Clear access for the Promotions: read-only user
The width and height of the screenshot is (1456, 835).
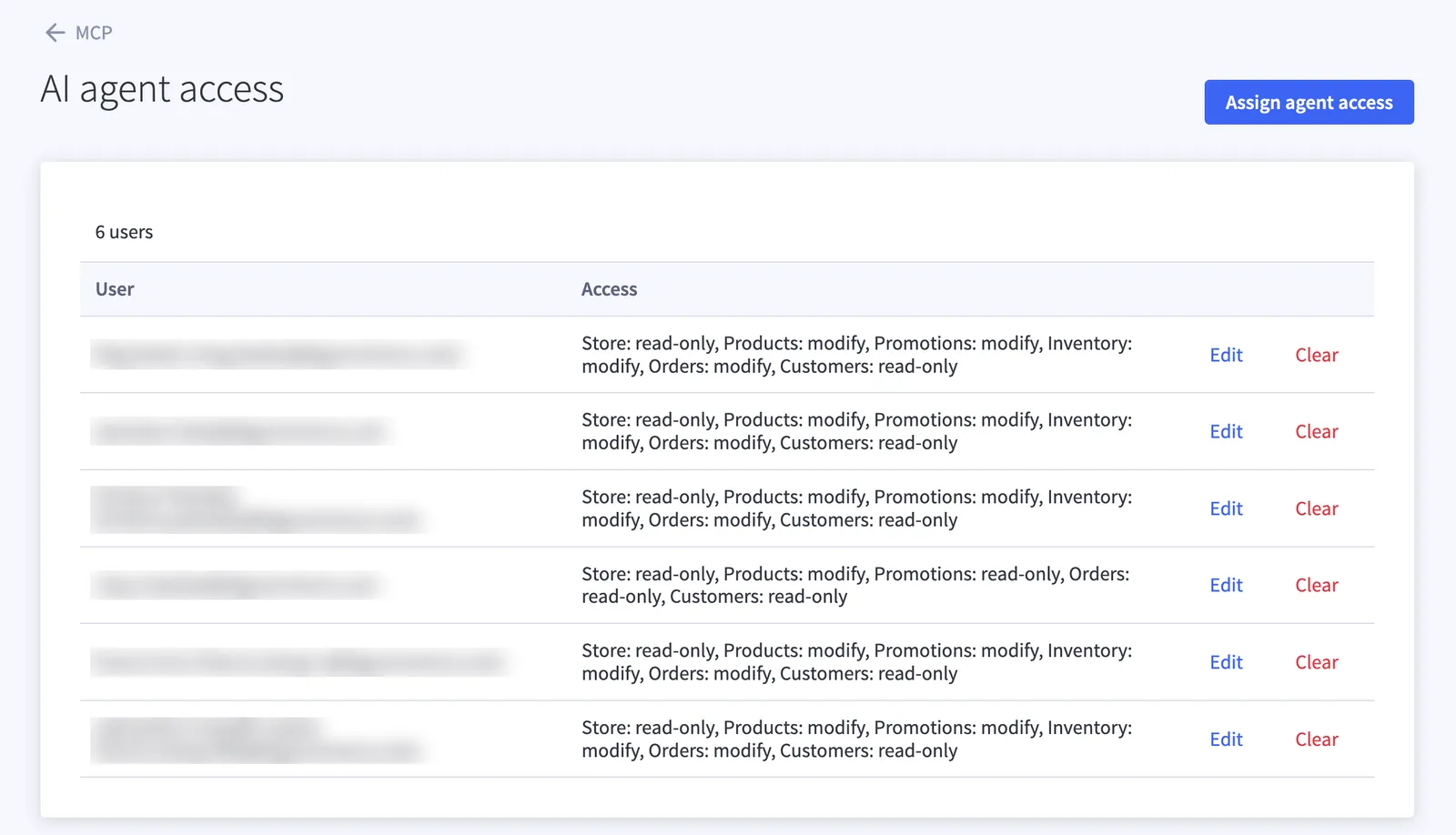coord(1317,585)
